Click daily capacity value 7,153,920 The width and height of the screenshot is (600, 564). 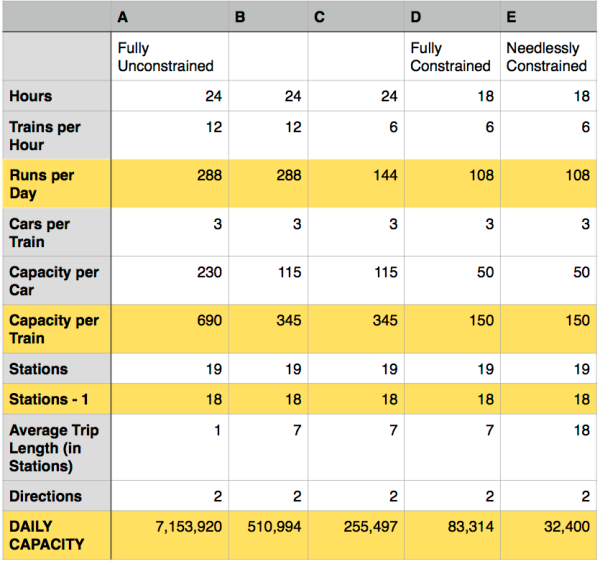189,527
